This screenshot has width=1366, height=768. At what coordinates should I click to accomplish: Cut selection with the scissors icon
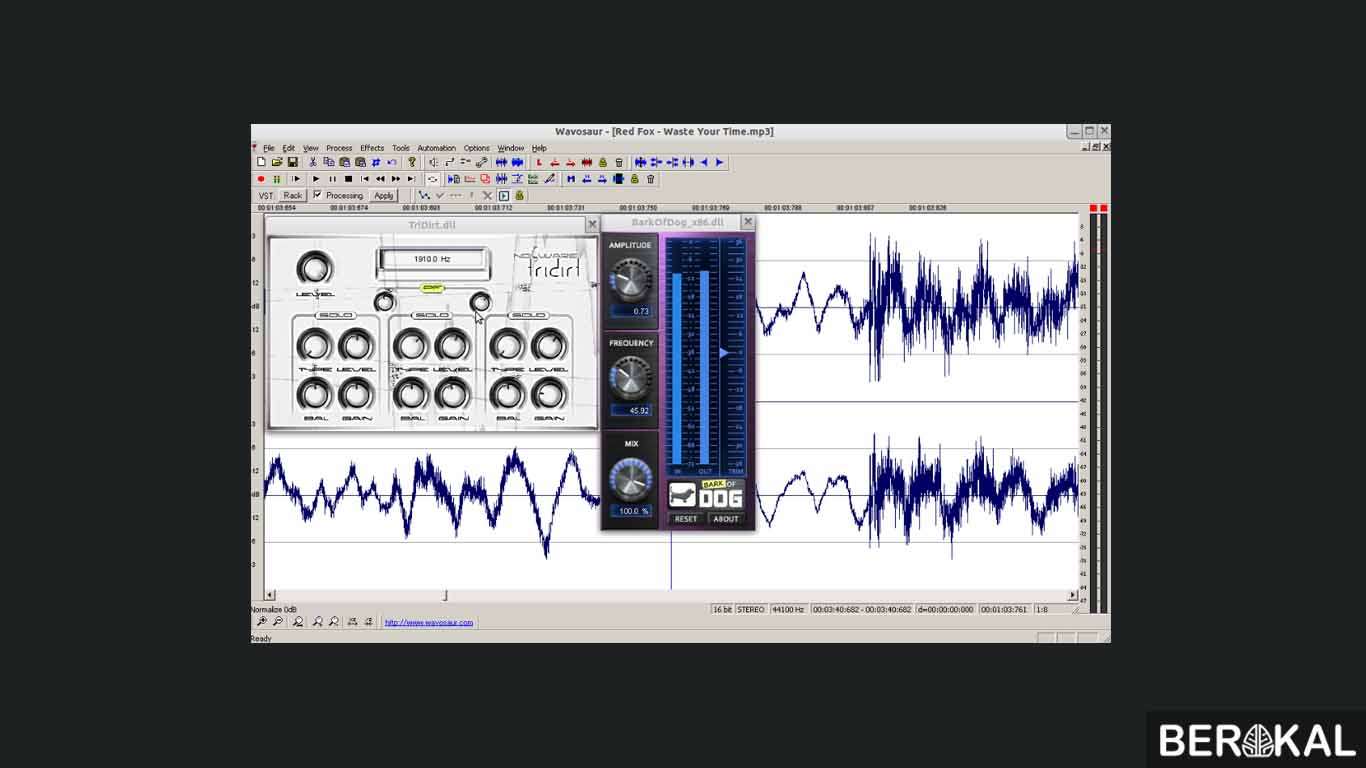click(313, 162)
